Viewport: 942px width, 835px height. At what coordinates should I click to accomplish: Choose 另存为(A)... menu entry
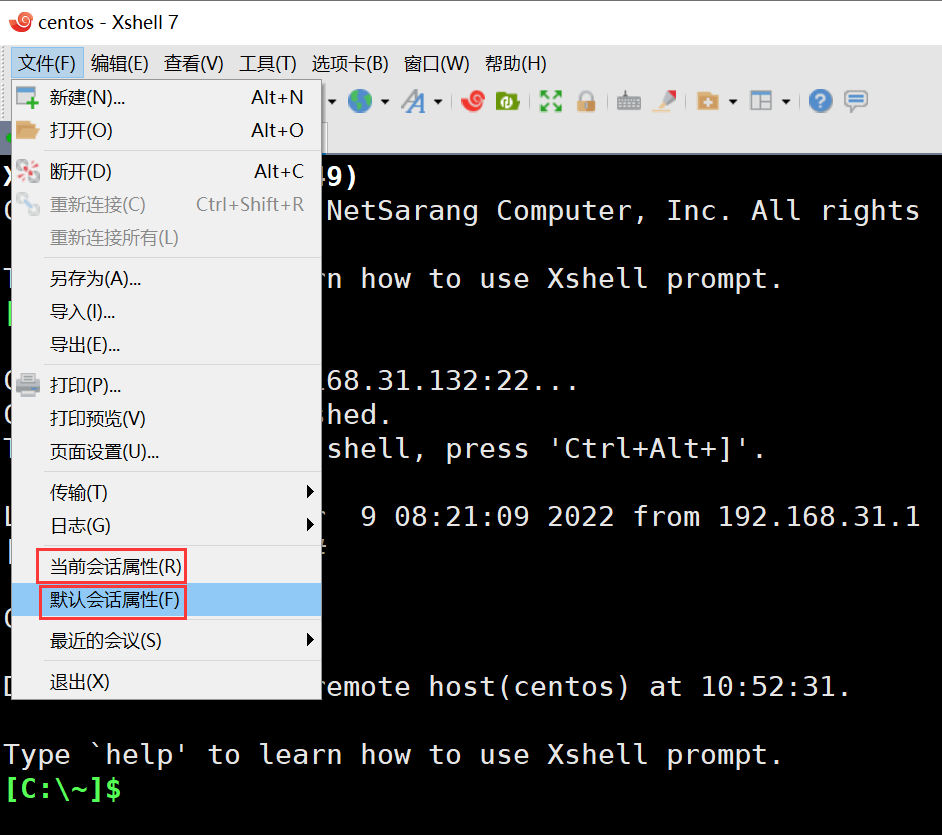(x=167, y=279)
